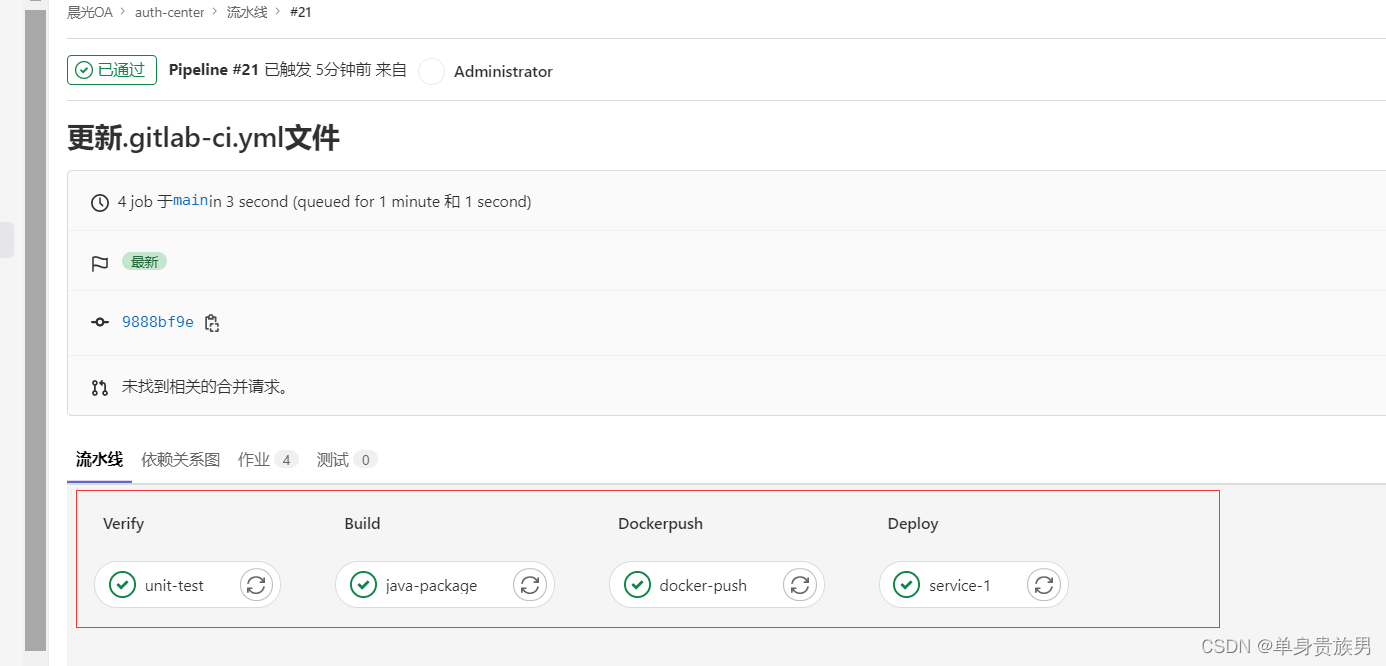
Task: Click the Administrator avatar
Action: coord(431,71)
